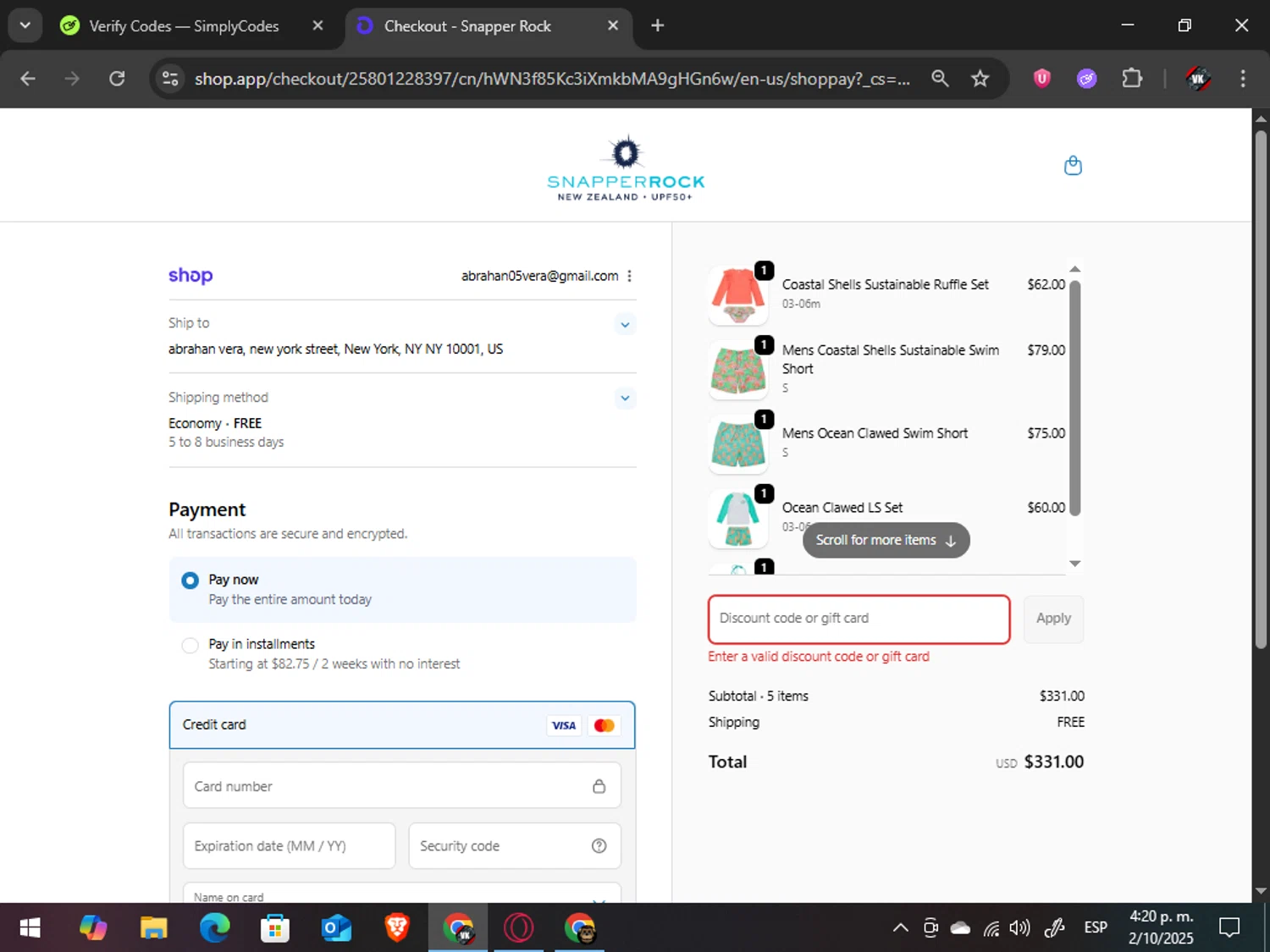This screenshot has width=1270, height=952.
Task: Expand the Ship to address section
Action: point(625,324)
